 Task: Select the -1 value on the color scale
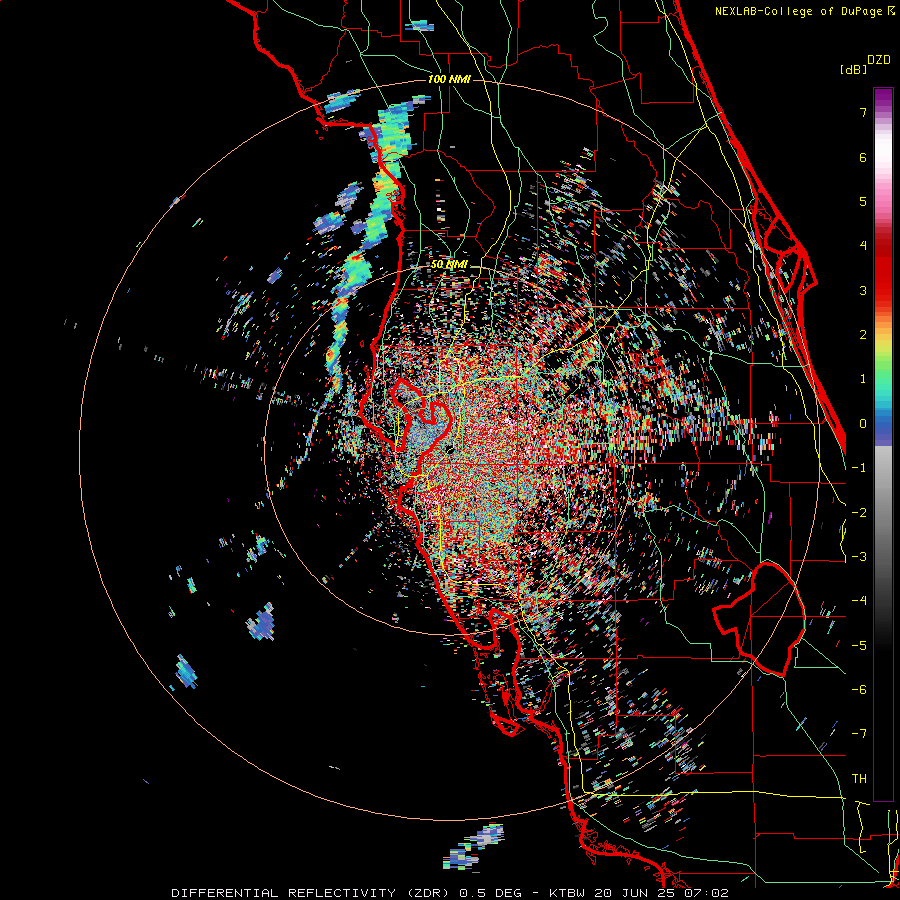[859, 468]
